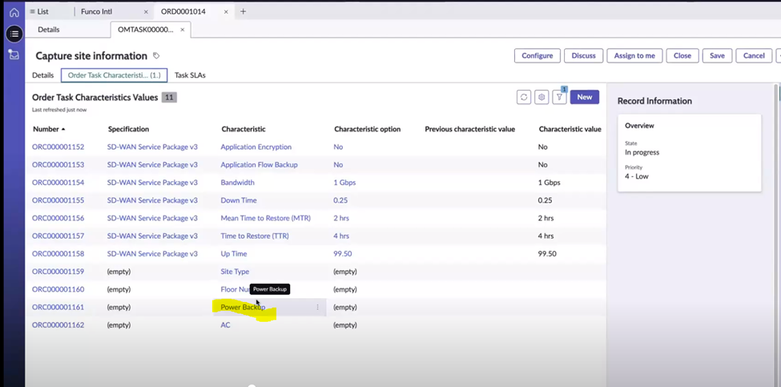This screenshot has width=781, height=387.
Task: Open the inbox icon in sidebar
Action: (14, 55)
